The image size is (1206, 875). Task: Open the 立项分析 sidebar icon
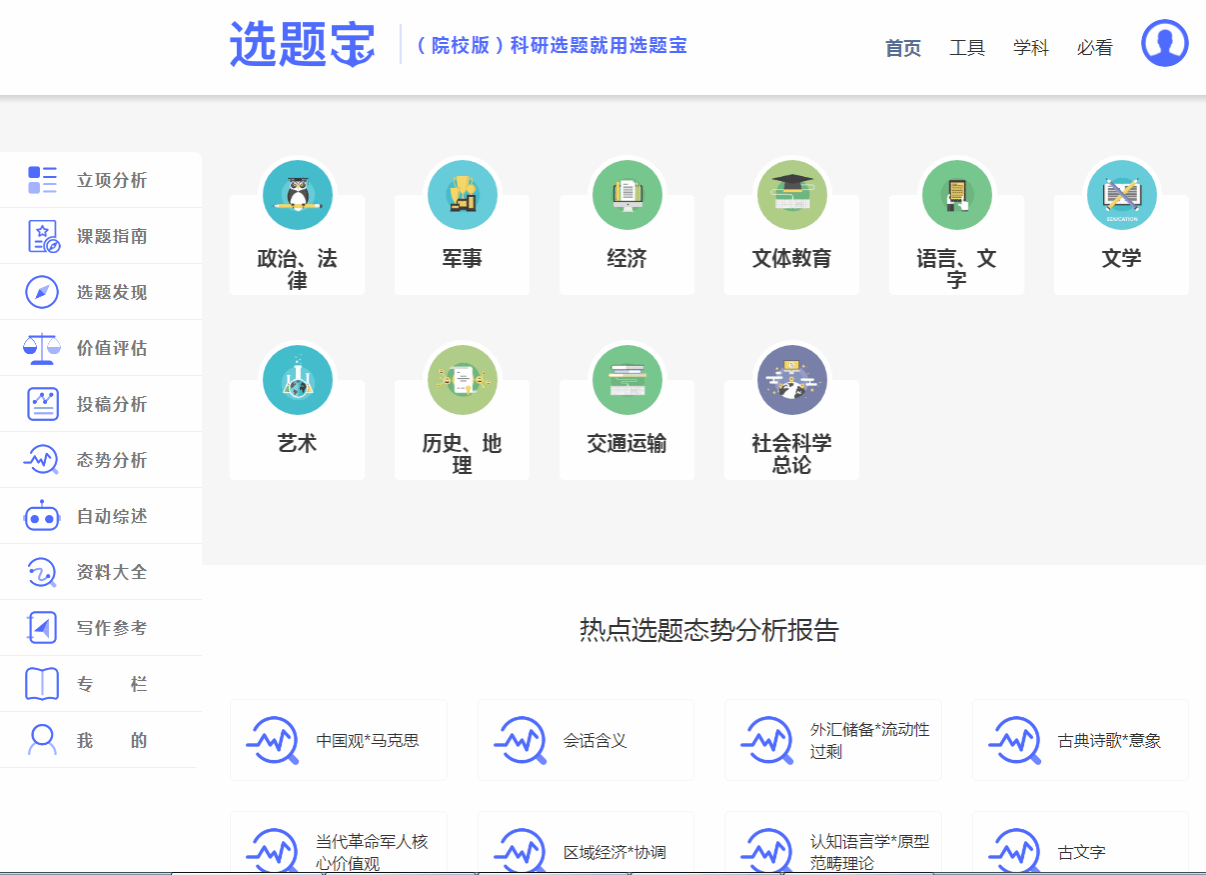[42, 180]
